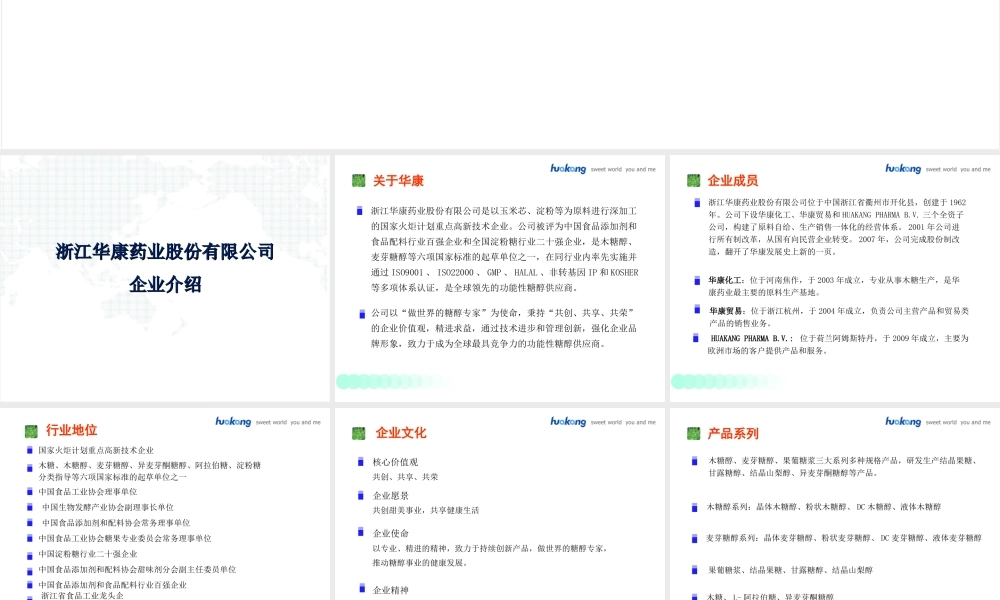This screenshot has width=1000, height=600.
Task: Click the heading 行业地位
Action: 71,432
